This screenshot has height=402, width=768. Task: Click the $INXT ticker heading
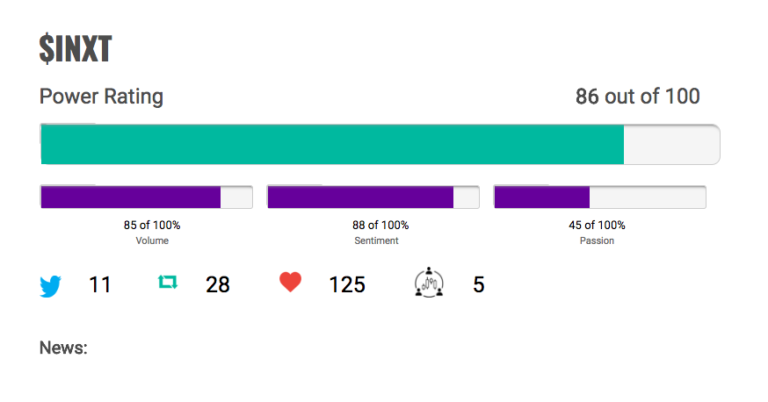tap(75, 49)
